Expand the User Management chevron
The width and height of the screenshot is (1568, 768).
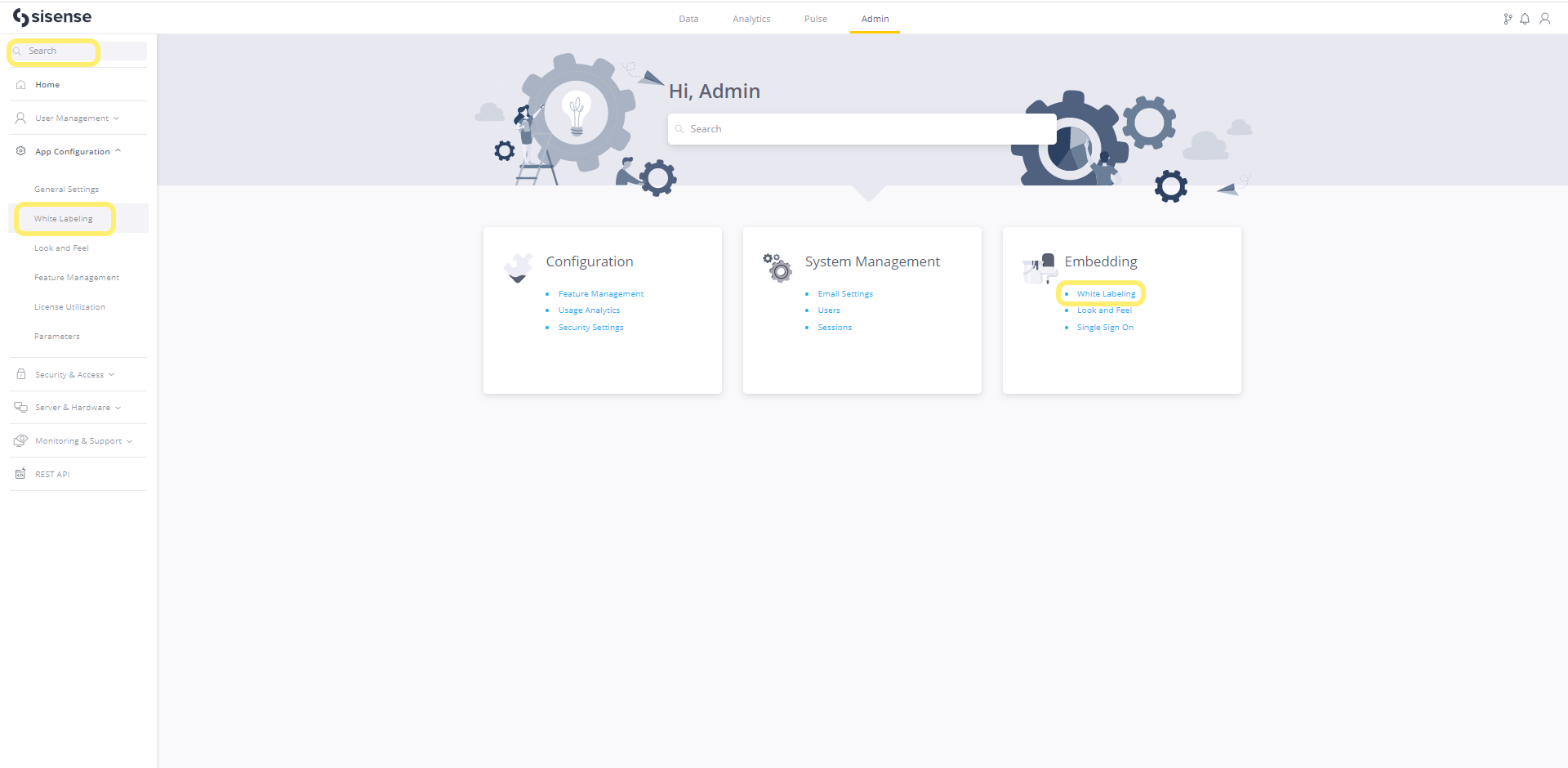pyautogui.click(x=117, y=118)
